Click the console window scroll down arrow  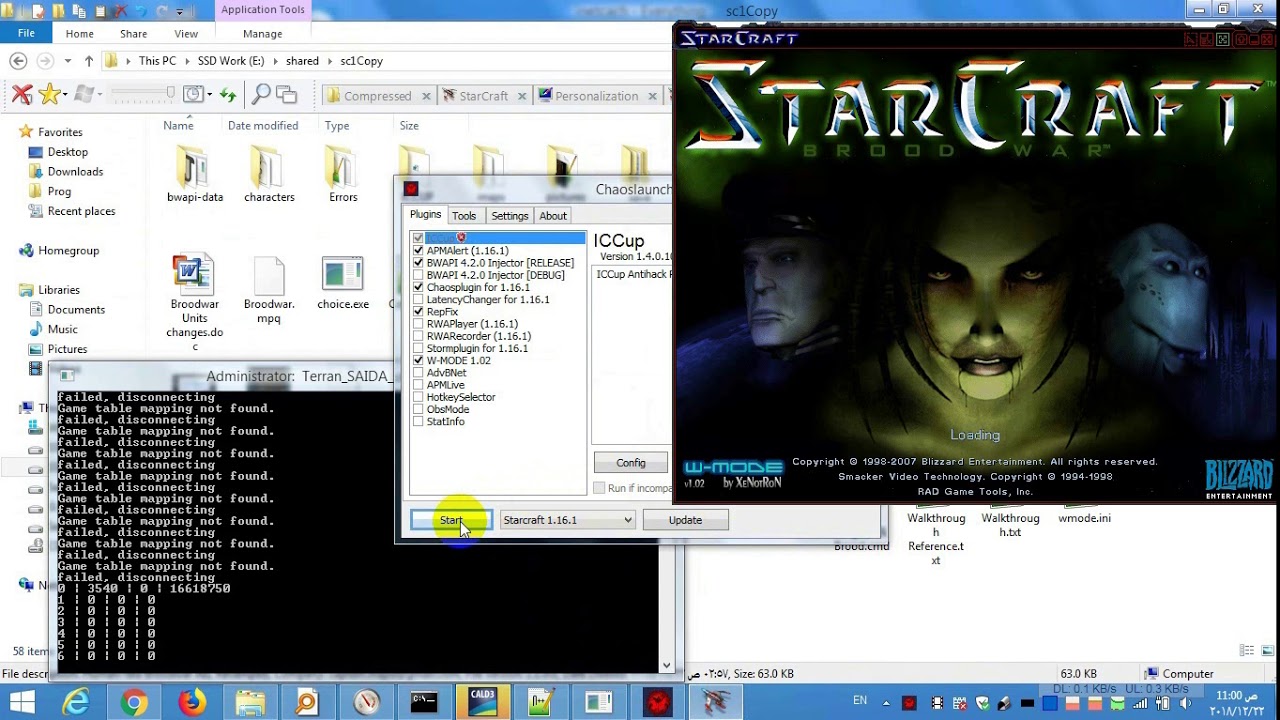pyautogui.click(x=666, y=665)
